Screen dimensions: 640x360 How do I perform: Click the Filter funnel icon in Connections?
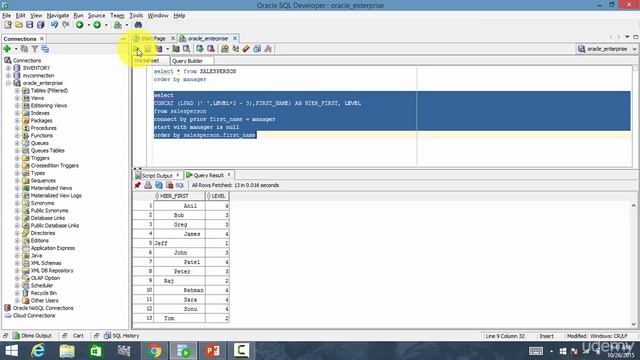[x=35, y=49]
